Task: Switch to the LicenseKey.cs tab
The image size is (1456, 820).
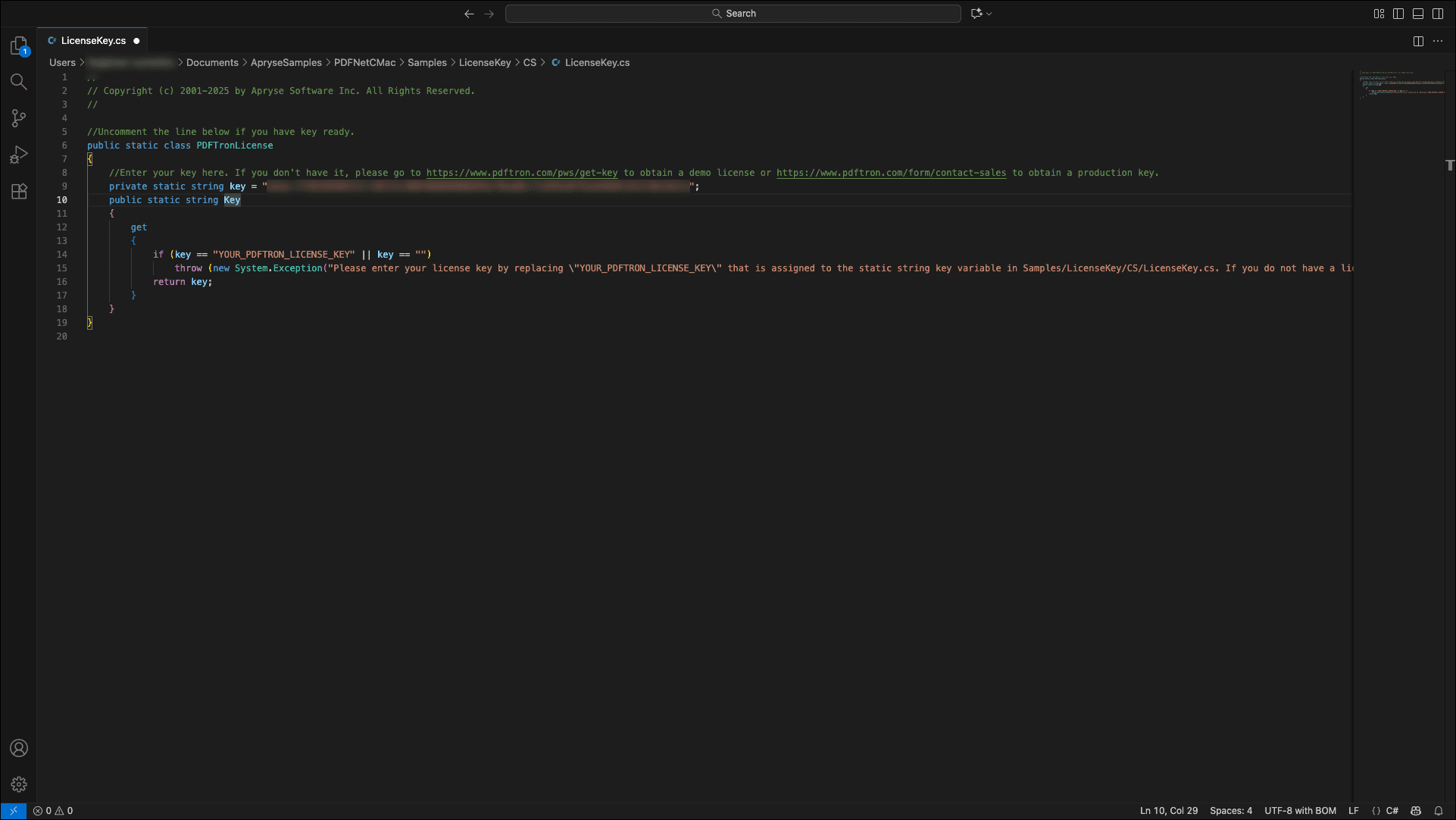Action: (x=92, y=40)
